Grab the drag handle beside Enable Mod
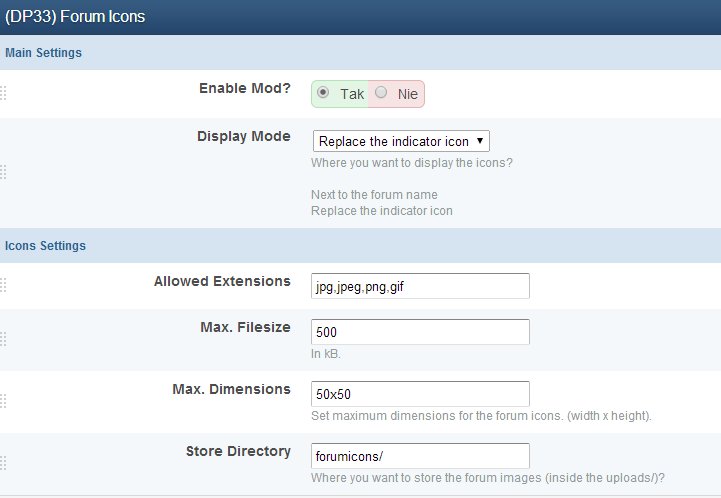The image size is (721, 498). 3,93
